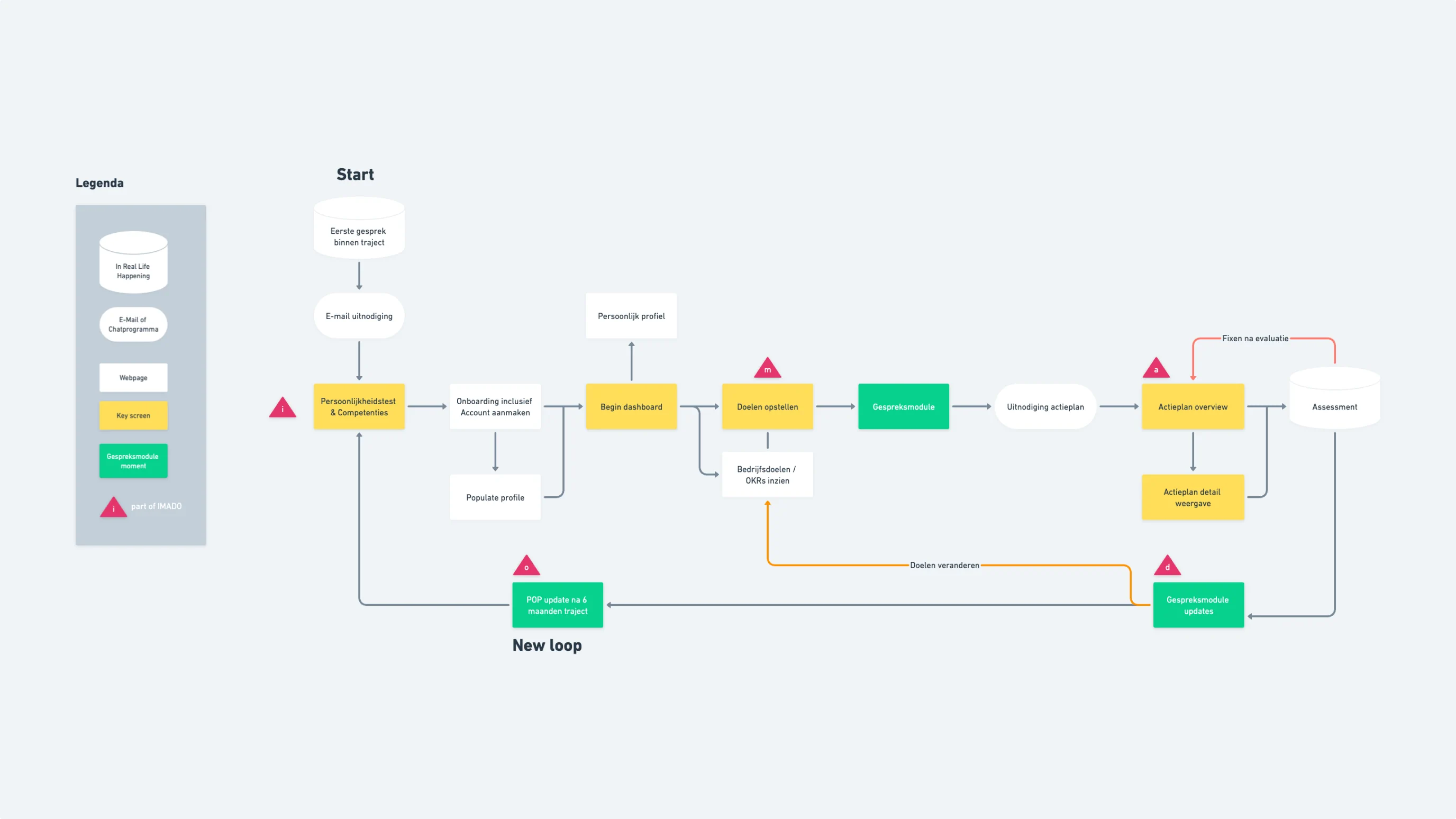This screenshot has height=819, width=1456.
Task: Click the 'Fixen na evaluatie' connector label
Action: [1255, 338]
